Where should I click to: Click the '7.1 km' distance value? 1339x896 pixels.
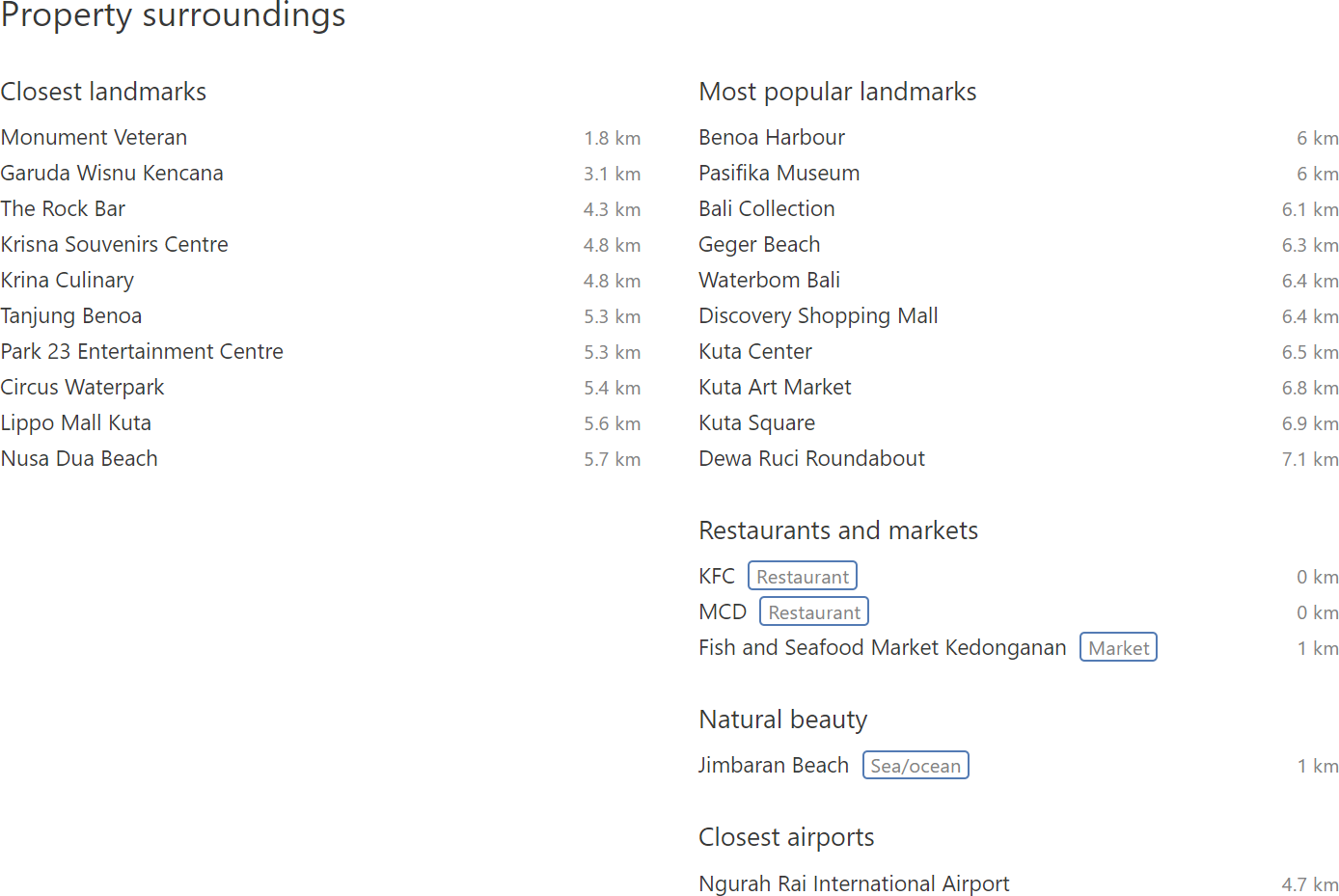[1310, 460]
